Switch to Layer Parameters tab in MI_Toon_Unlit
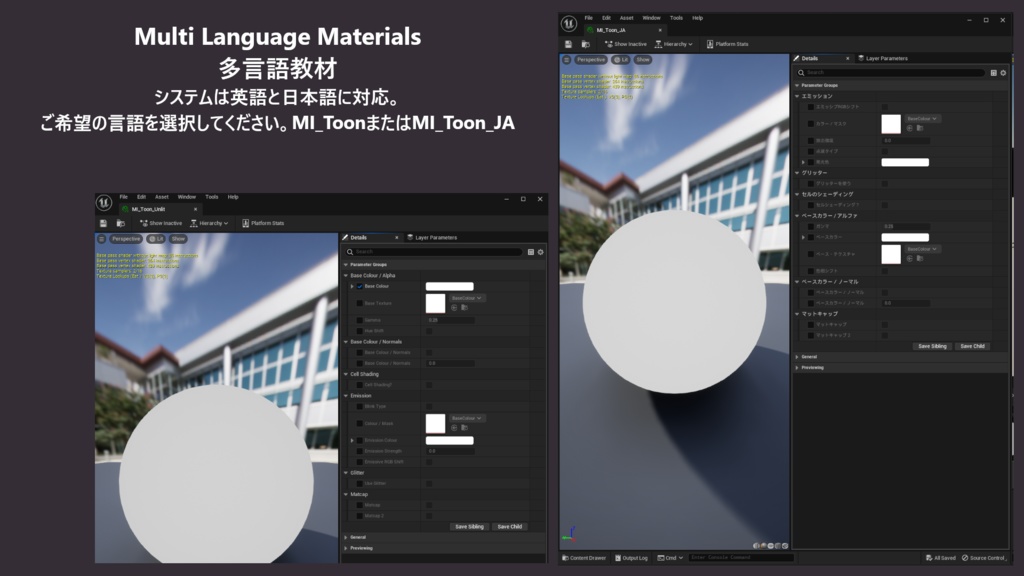The image size is (1024, 576). [x=432, y=238]
